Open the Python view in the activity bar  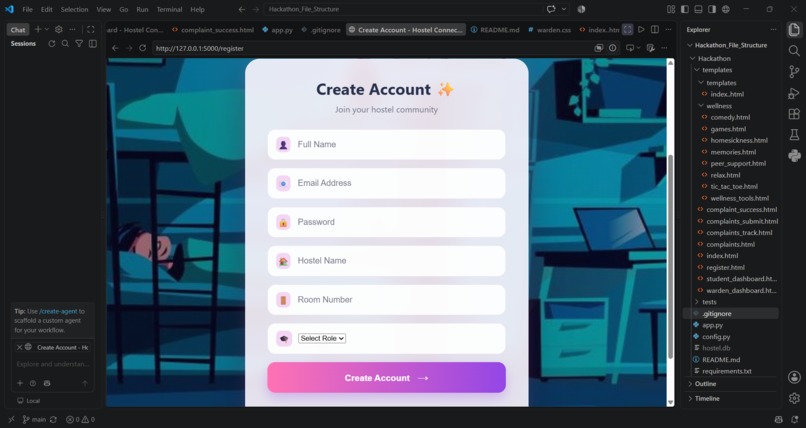pyautogui.click(x=794, y=156)
